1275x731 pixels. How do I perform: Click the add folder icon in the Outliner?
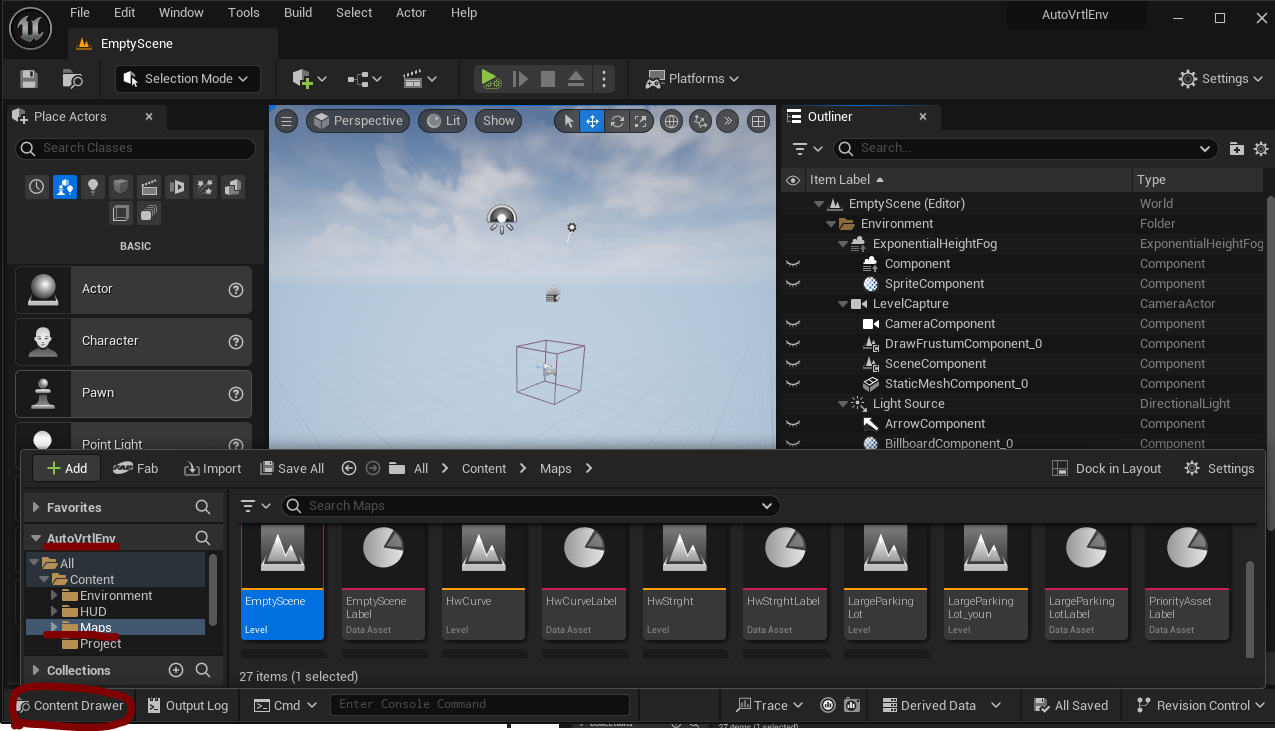click(1237, 148)
